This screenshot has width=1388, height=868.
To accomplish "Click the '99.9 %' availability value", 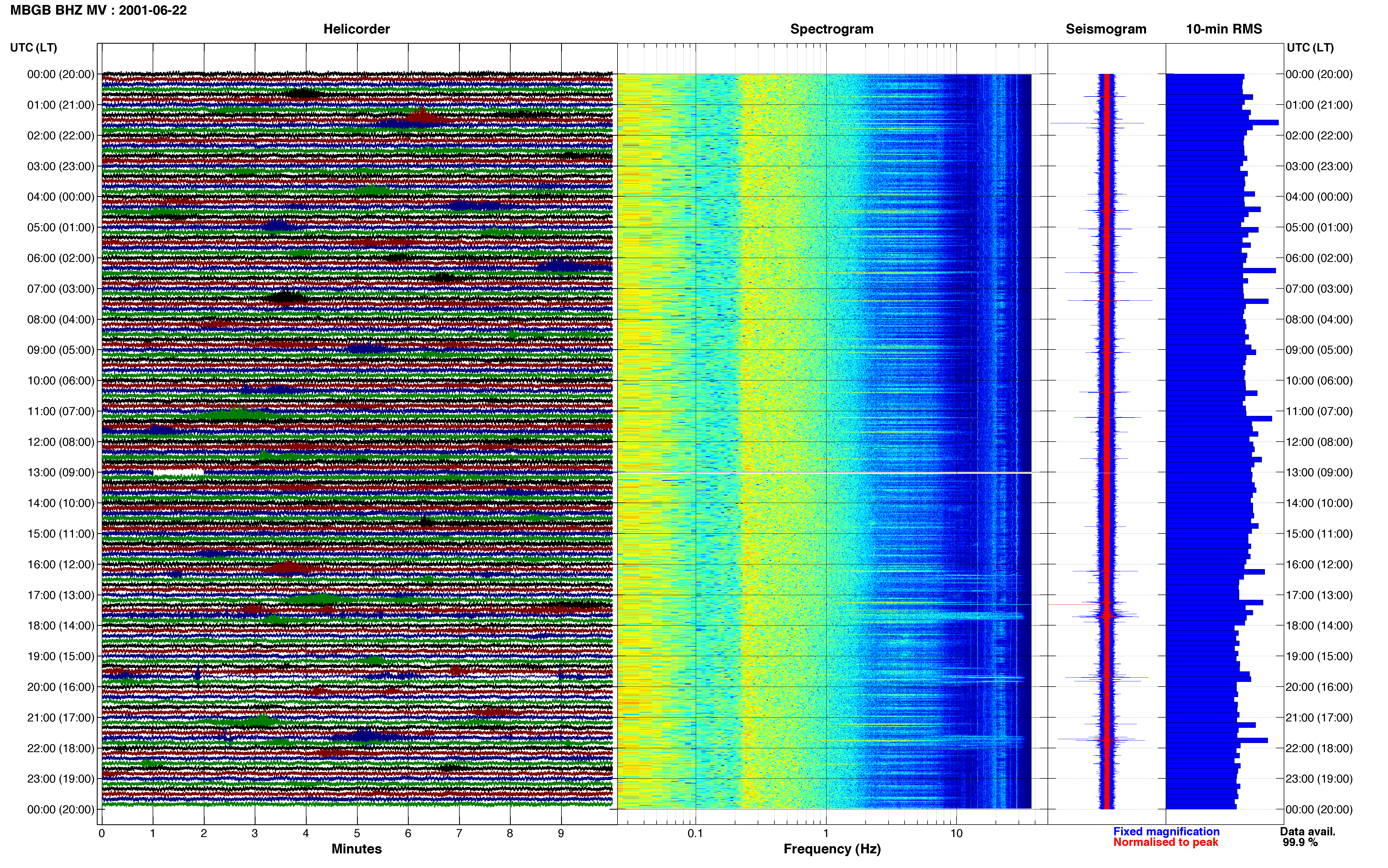I will (1300, 842).
